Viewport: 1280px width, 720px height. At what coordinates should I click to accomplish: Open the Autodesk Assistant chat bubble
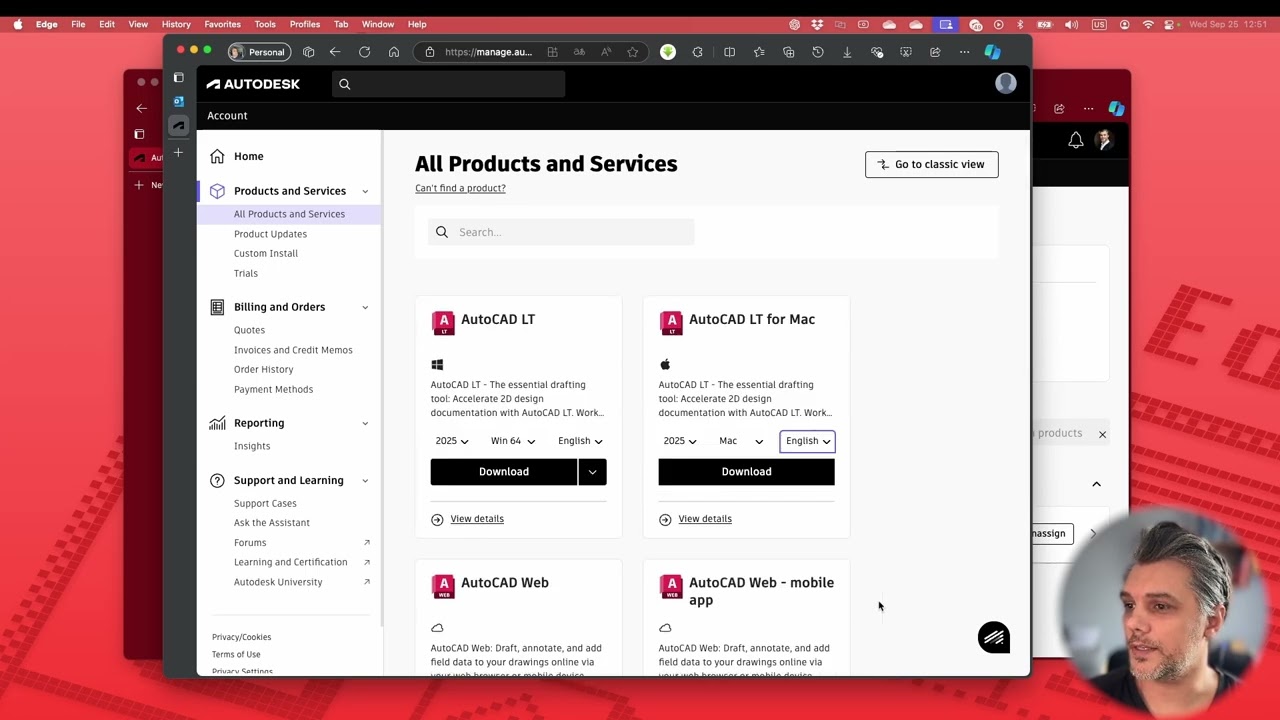994,638
